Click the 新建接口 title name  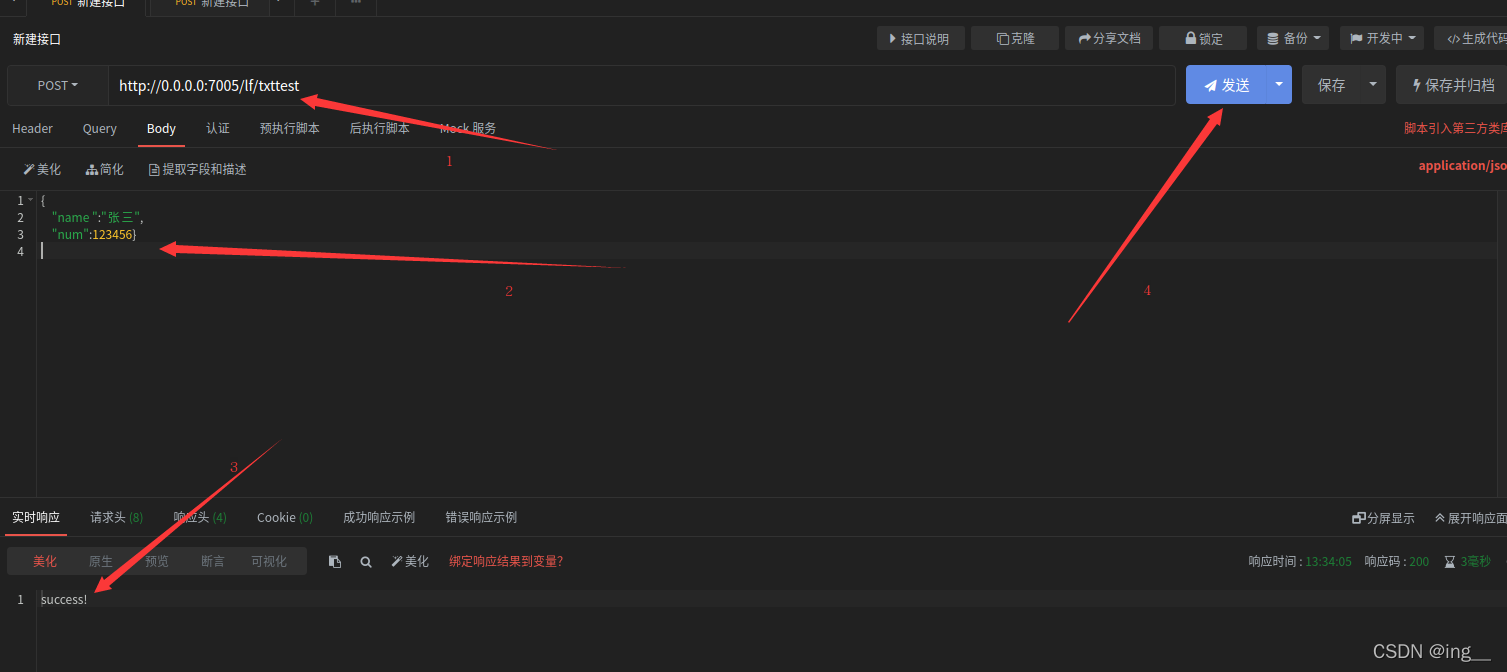click(37, 39)
